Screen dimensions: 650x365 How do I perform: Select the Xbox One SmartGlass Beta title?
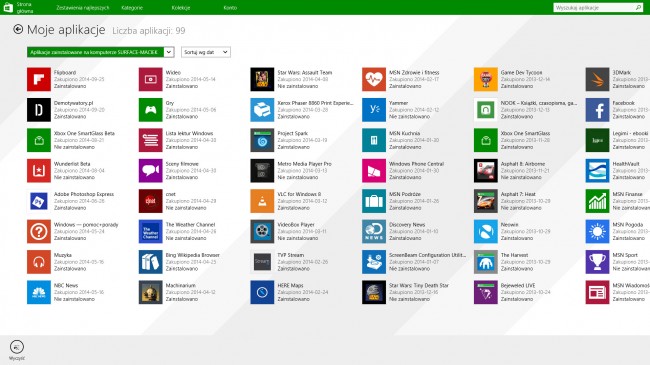84,134
